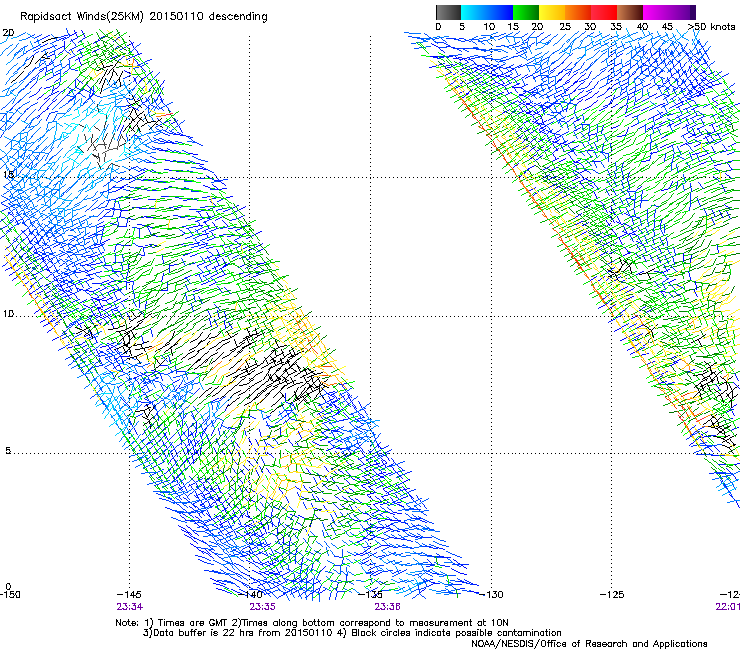The height and width of the screenshot is (650, 740).
Task: Click the green 15-20 knots legend swatch
Action: (x=526, y=12)
